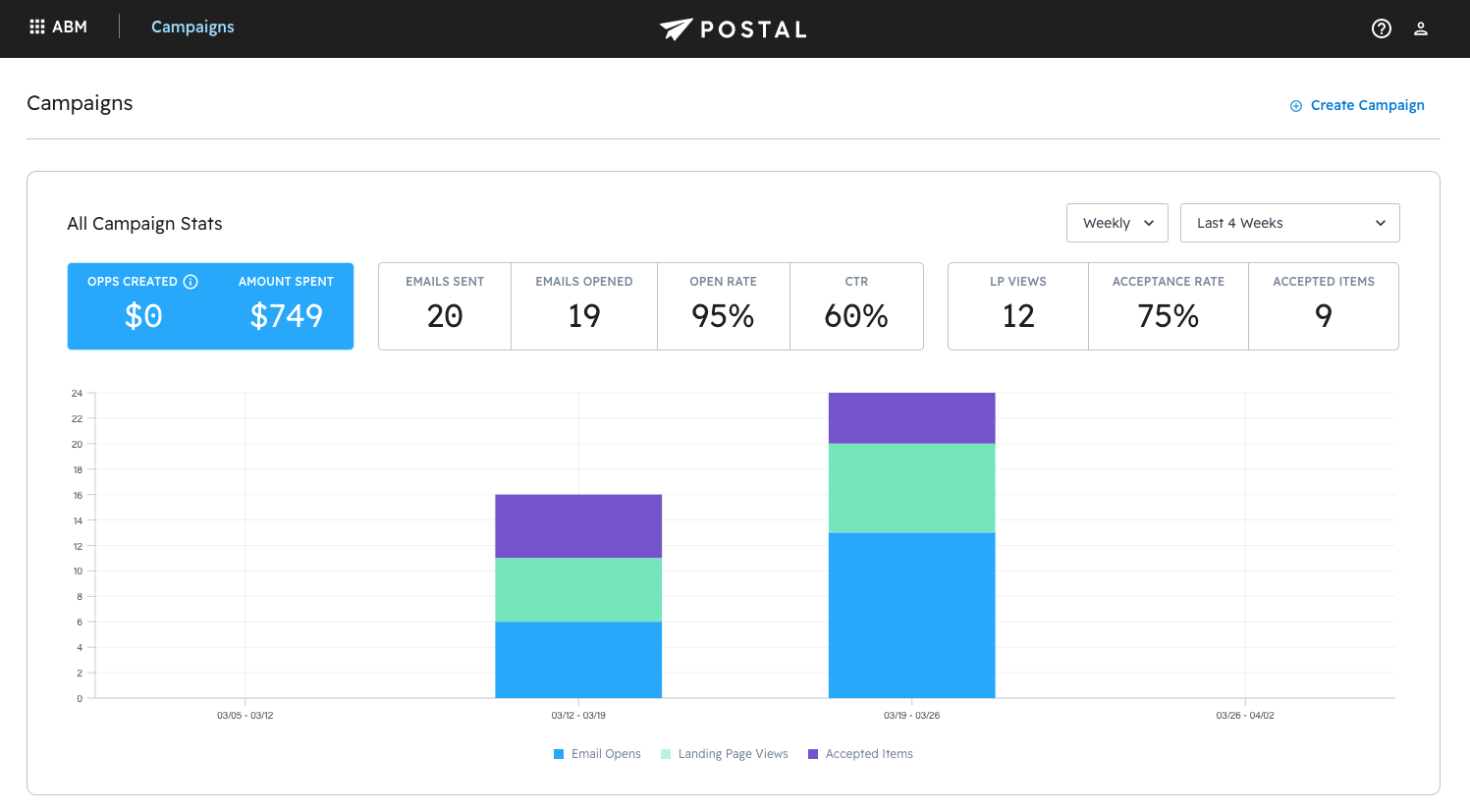
Task: Click the Opps Created info icon
Action: tap(191, 282)
